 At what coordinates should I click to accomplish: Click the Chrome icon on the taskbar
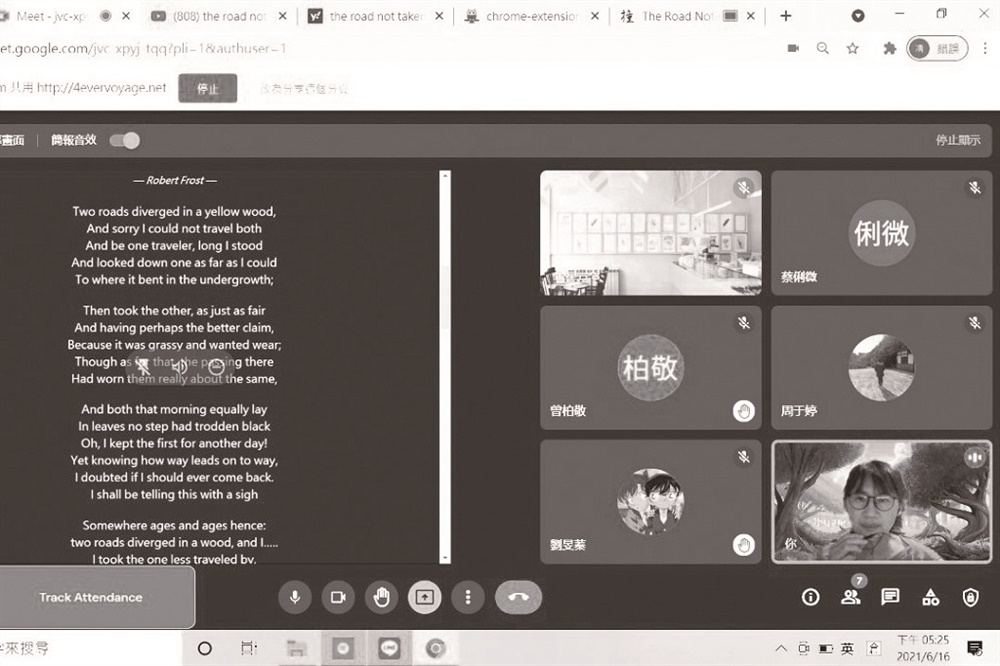tap(436, 649)
